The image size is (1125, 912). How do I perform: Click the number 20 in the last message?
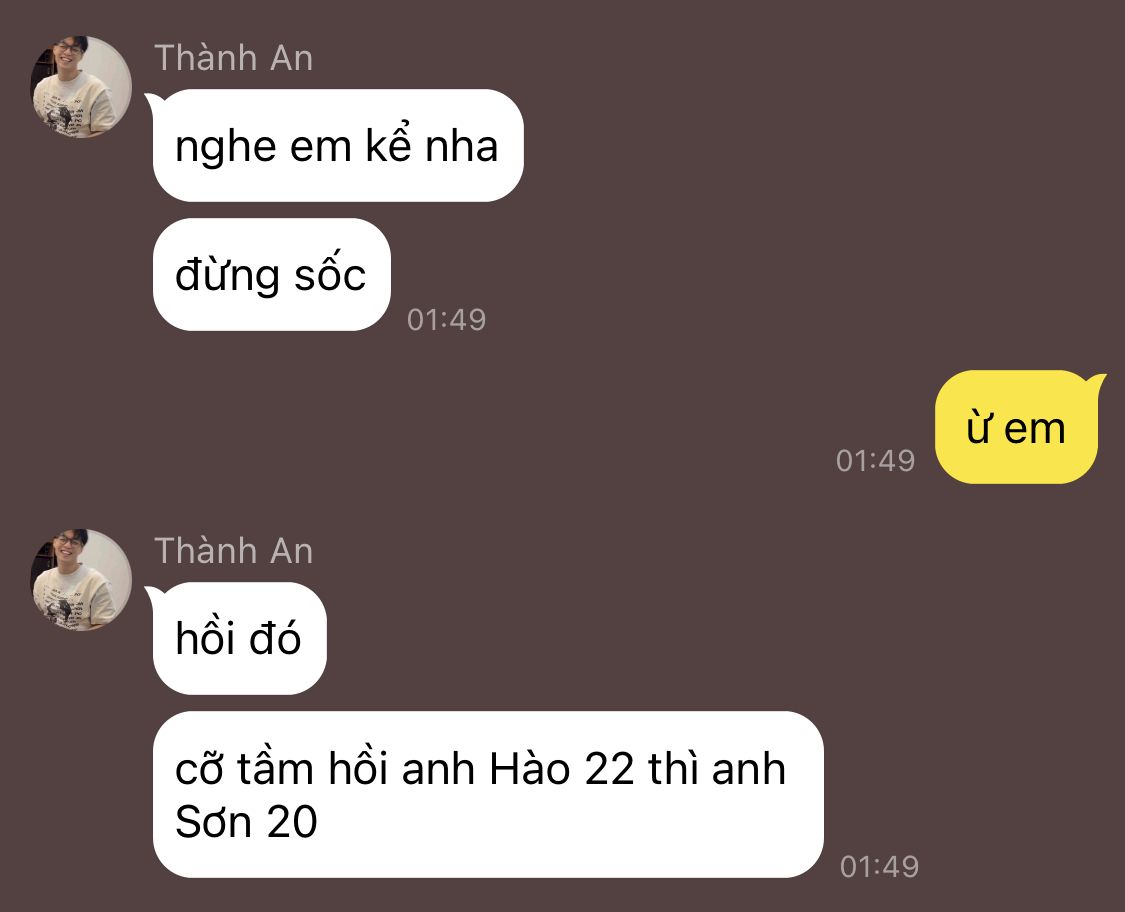tap(292, 822)
